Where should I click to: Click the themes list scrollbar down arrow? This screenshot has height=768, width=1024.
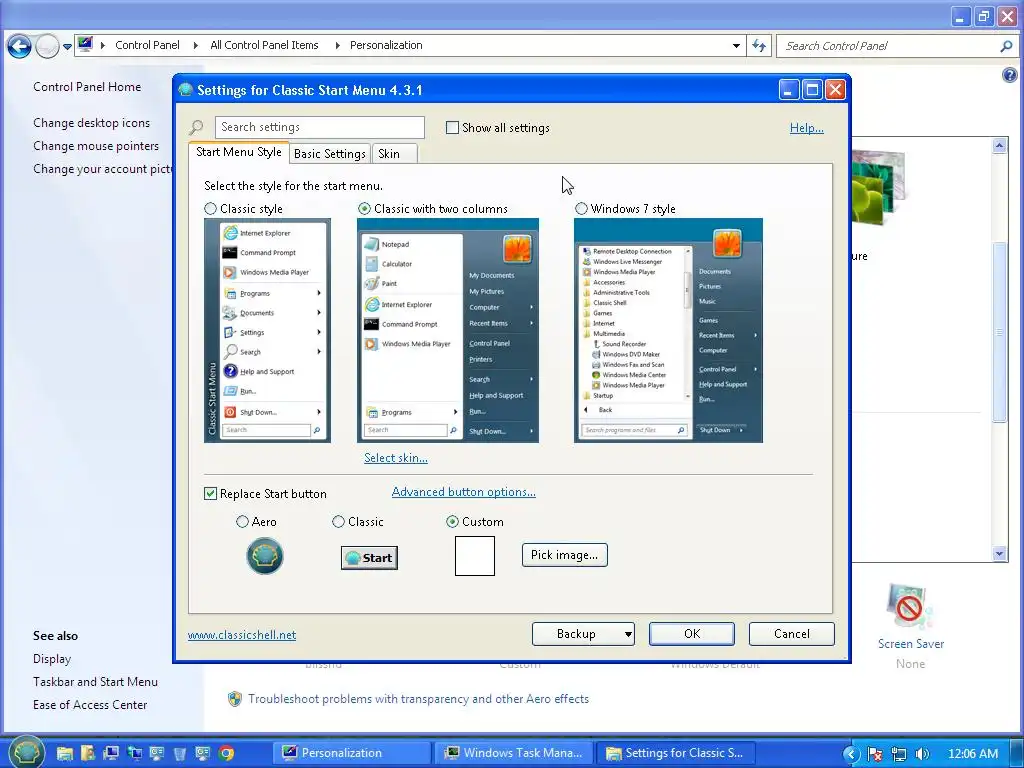[999, 554]
